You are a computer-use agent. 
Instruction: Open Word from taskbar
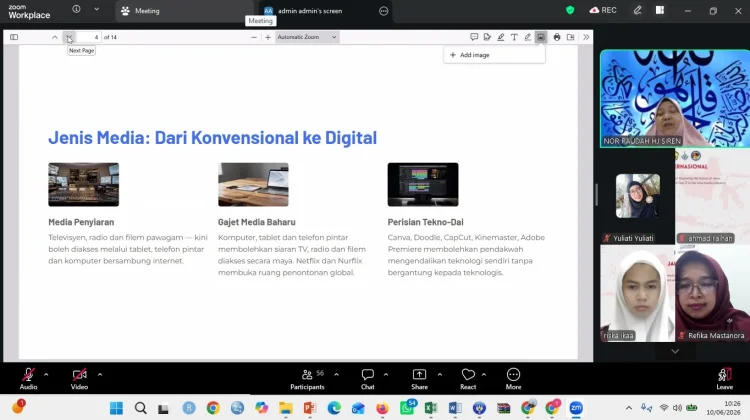pos(455,408)
